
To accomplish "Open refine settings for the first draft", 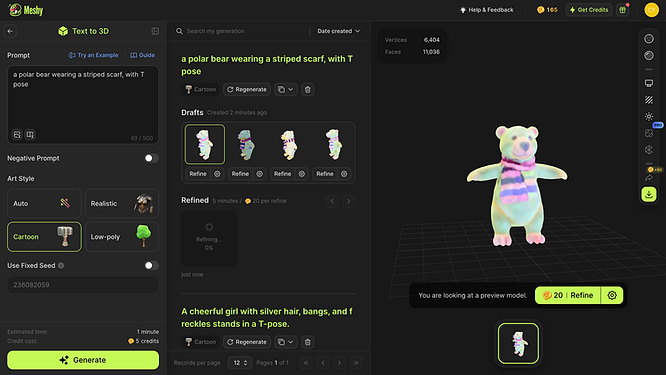I will (x=217, y=174).
